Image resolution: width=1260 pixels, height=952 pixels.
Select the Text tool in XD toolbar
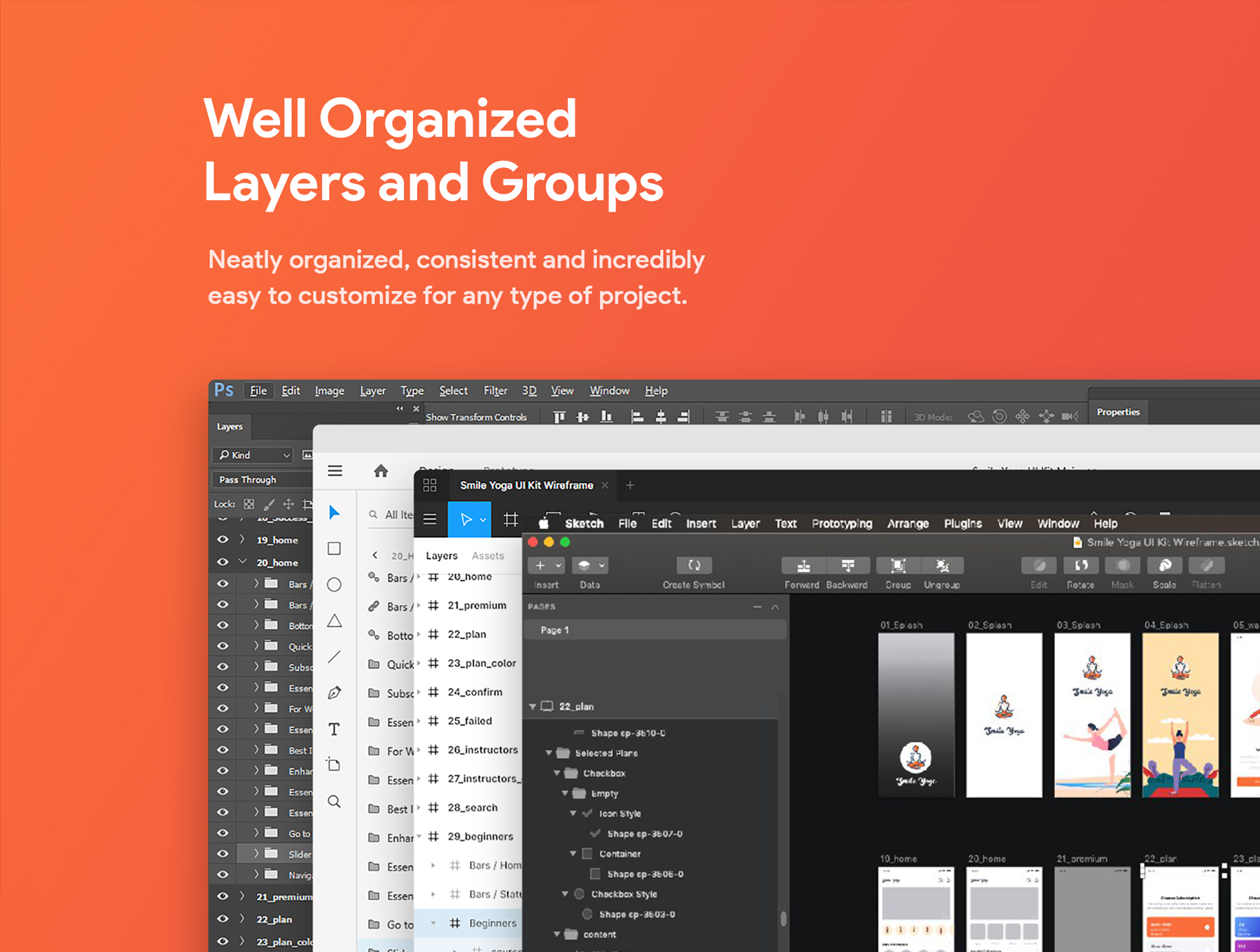[x=335, y=729]
